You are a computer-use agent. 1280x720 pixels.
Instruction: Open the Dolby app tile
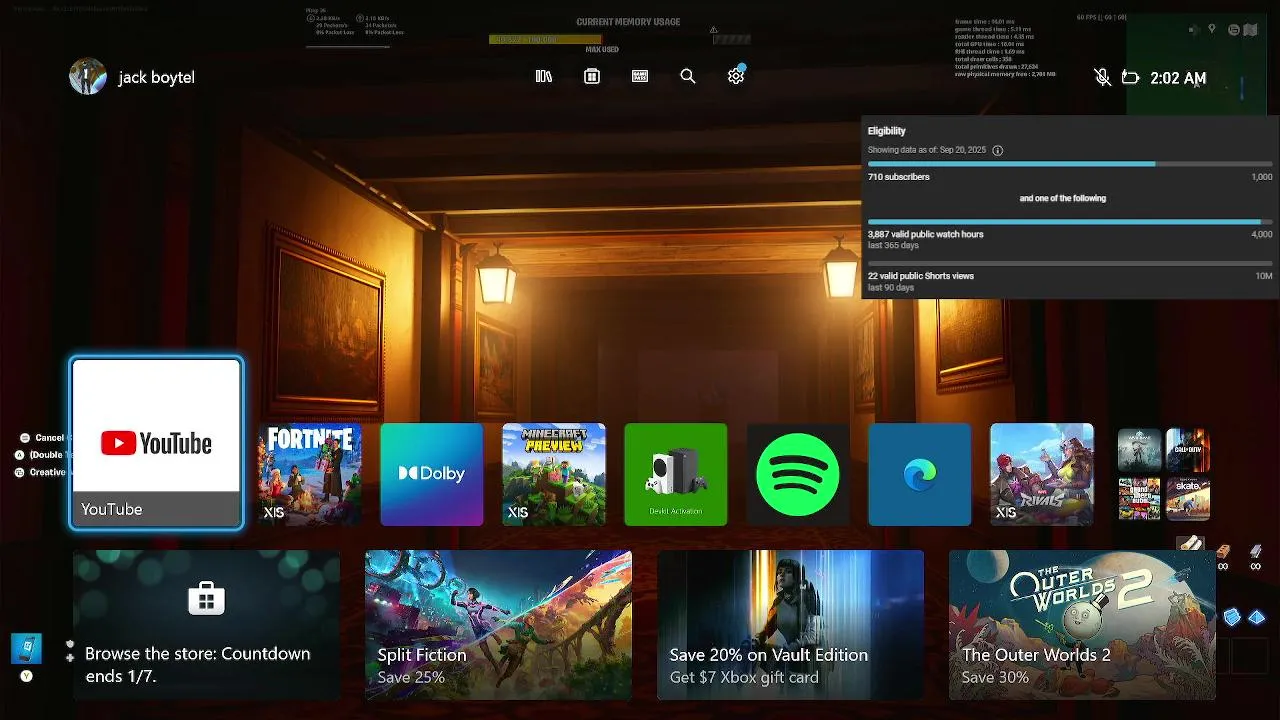tap(432, 474)
